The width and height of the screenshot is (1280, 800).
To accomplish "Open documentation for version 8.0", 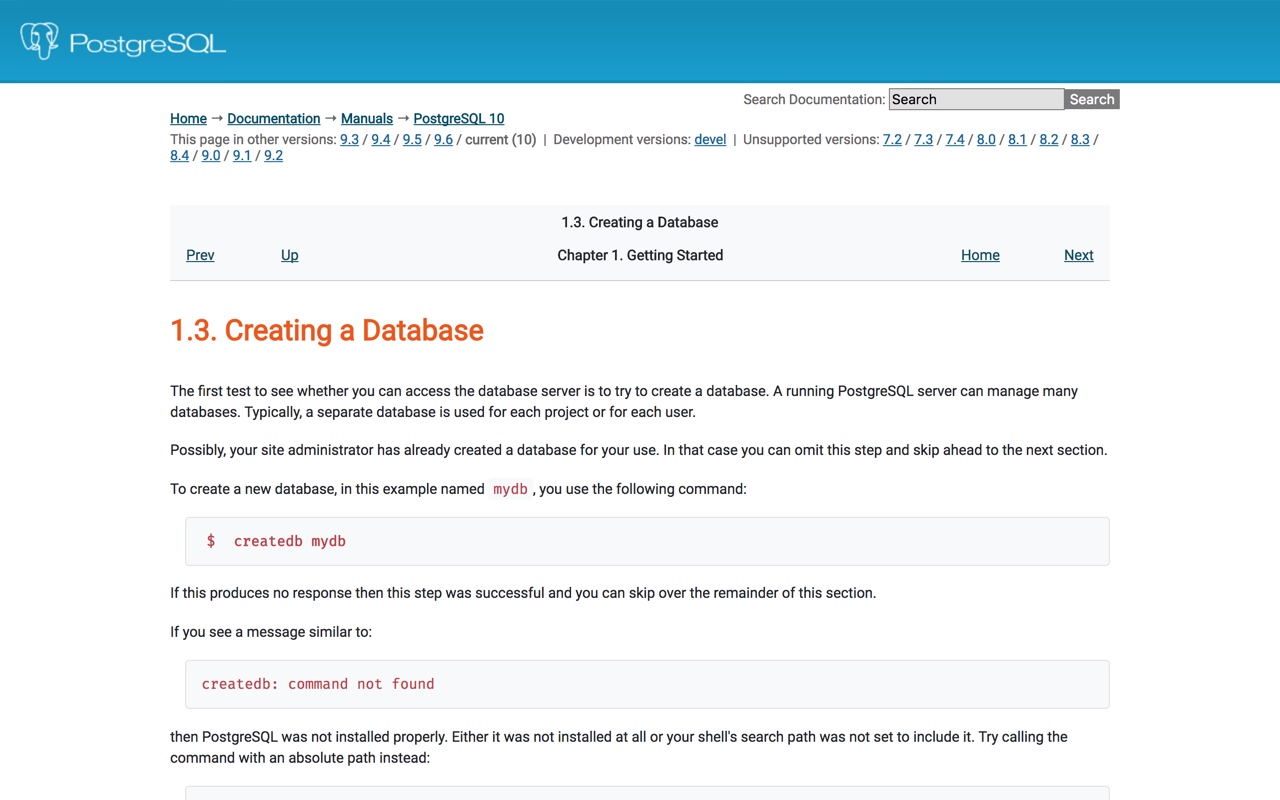I will (986, 139).
